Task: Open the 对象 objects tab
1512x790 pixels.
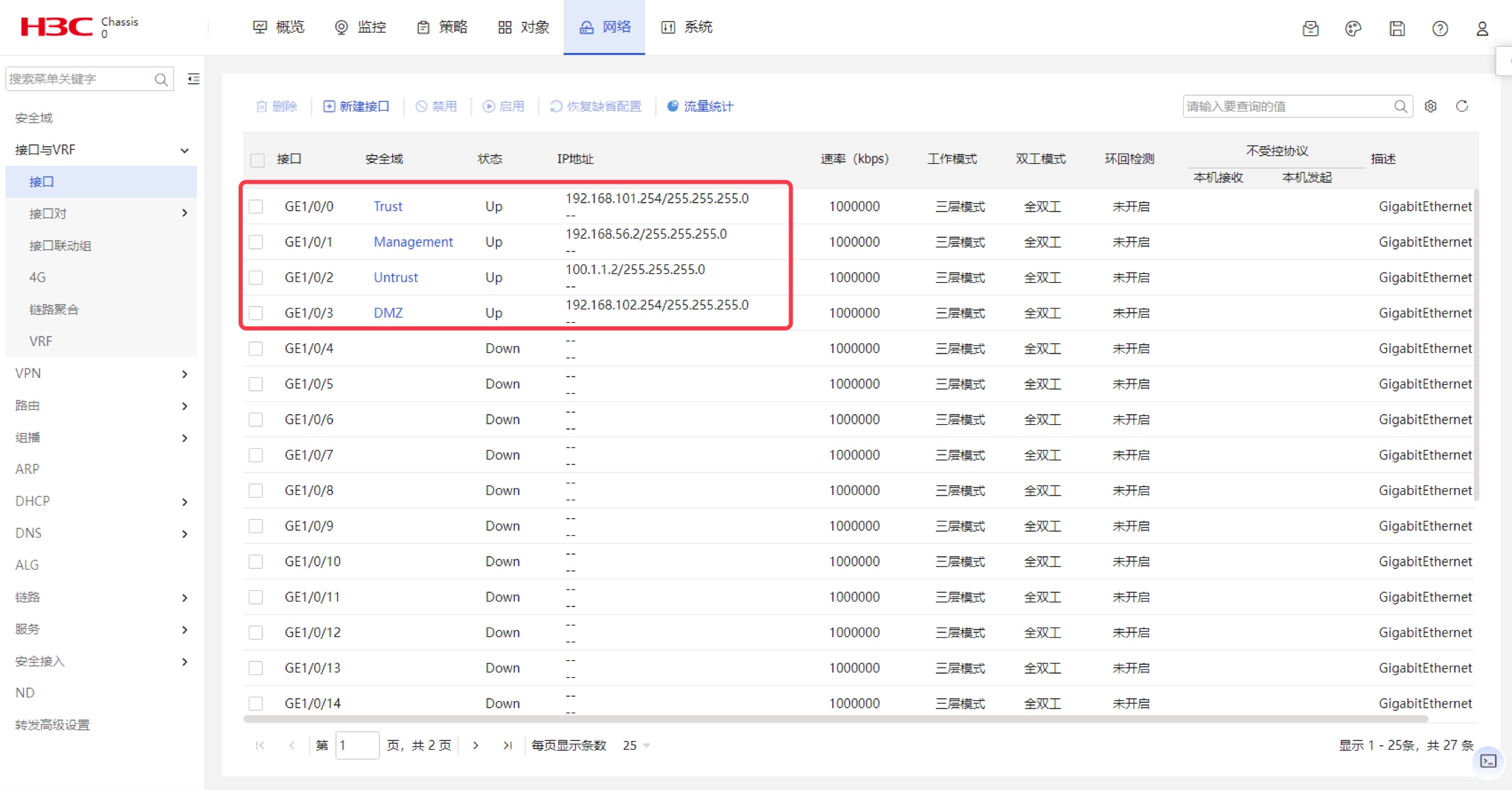Action: [x=523, y=27]
